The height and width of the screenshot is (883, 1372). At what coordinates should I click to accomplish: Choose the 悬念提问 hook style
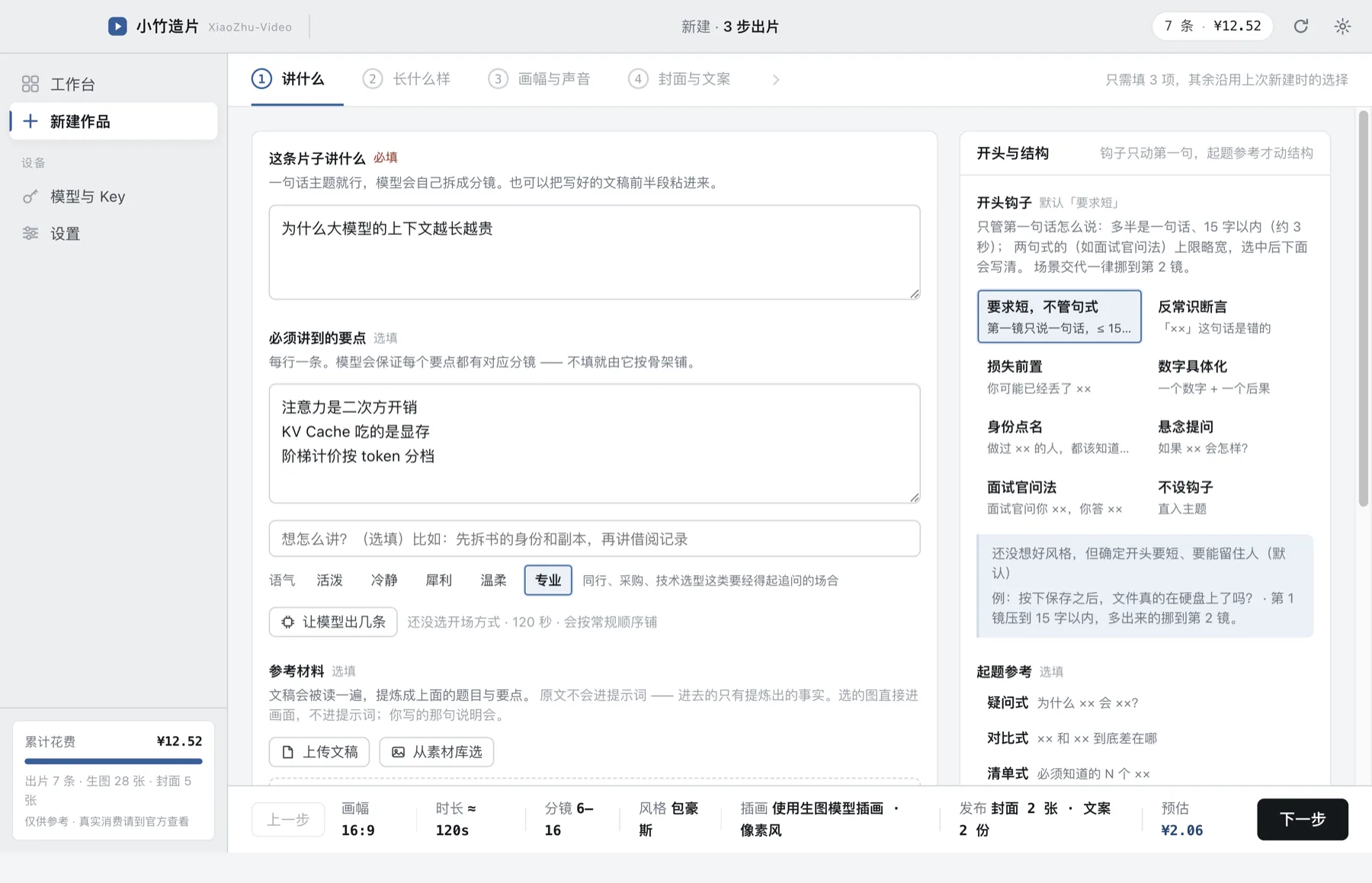coord(1229,437)
